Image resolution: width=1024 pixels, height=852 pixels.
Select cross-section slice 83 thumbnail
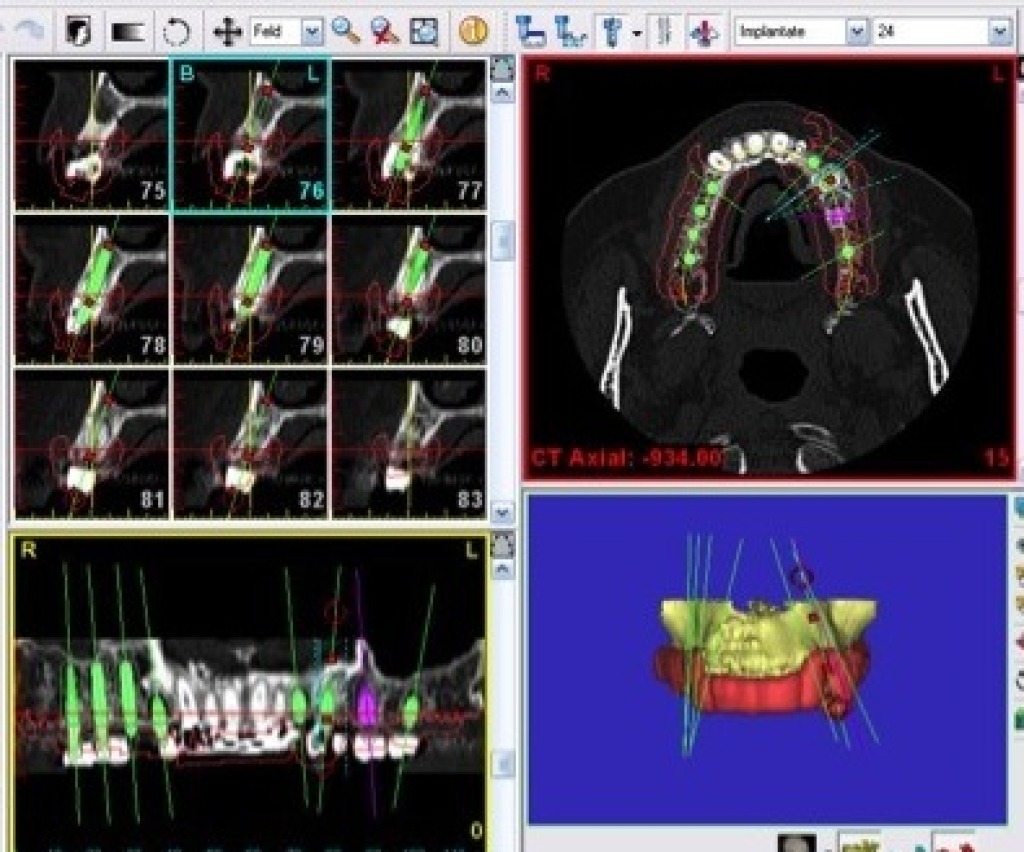(408, 444)
